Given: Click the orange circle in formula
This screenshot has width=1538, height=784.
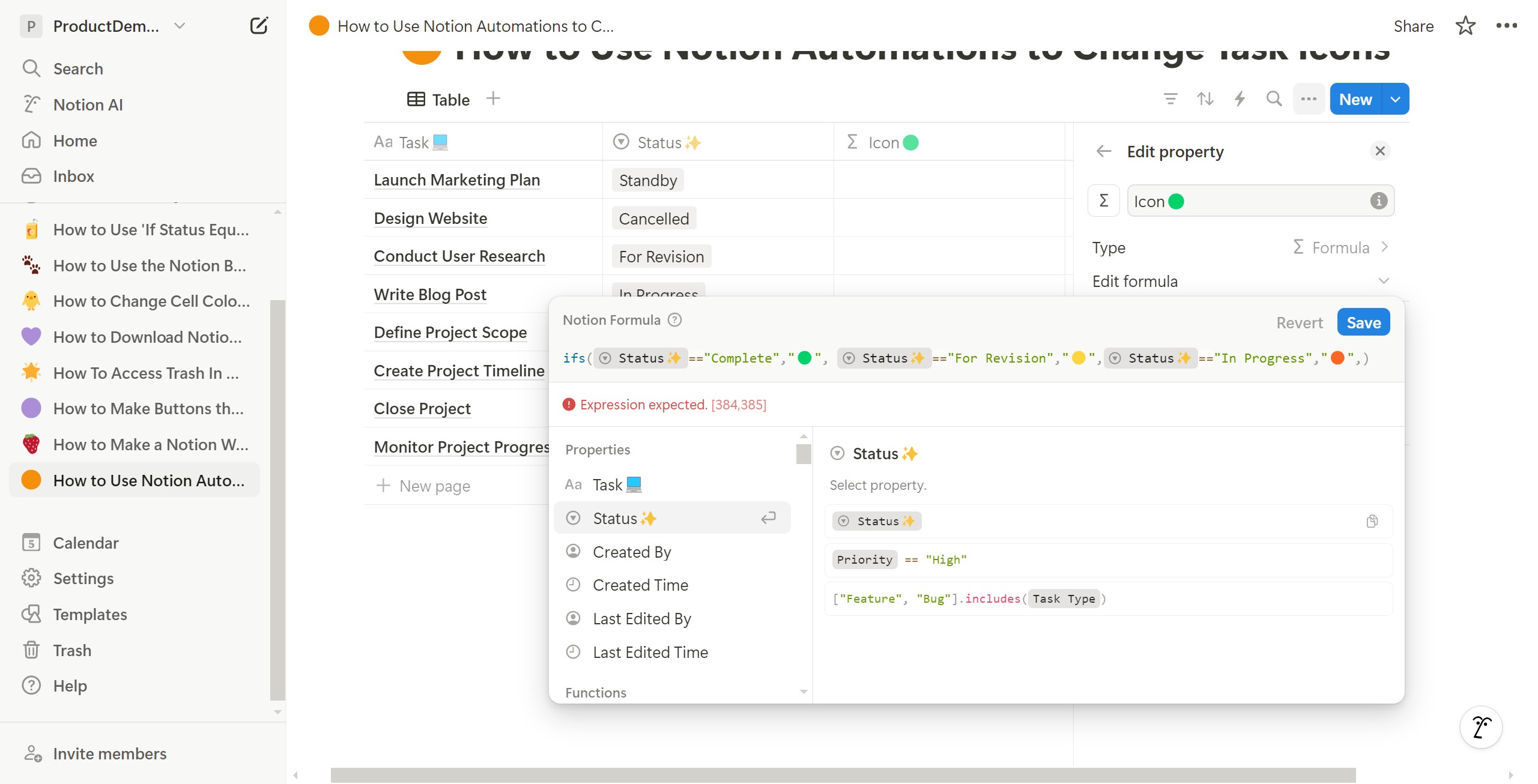Looking at the screenshot, I should coord(1337,358).
